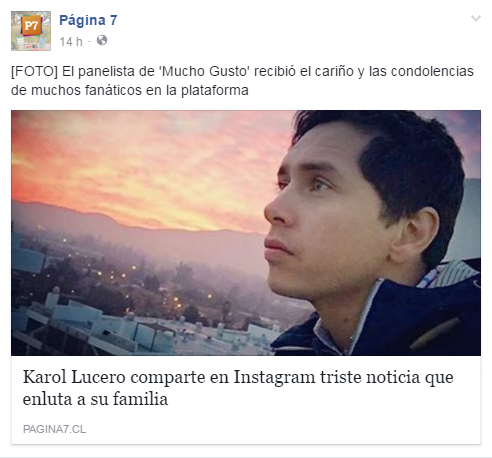Image resolution: width=492 pixels, height=458 pixels.
Task: Click the mountain ridge in the photo
Action: 133,220
